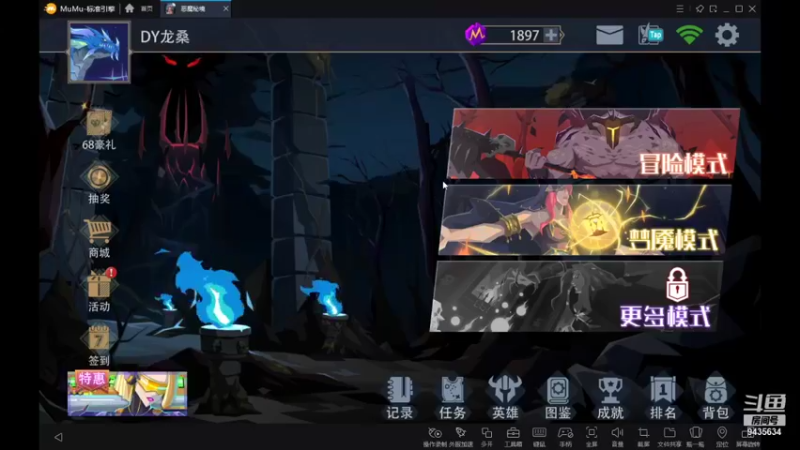
Task: Open MuMu hamburger menu
Action: point(680,9)
